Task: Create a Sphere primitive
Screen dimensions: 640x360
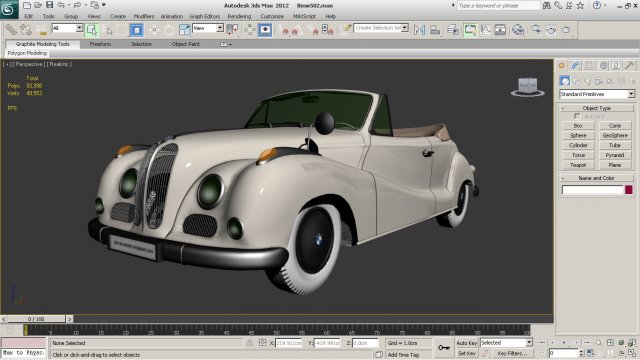Action: [578, 136]
